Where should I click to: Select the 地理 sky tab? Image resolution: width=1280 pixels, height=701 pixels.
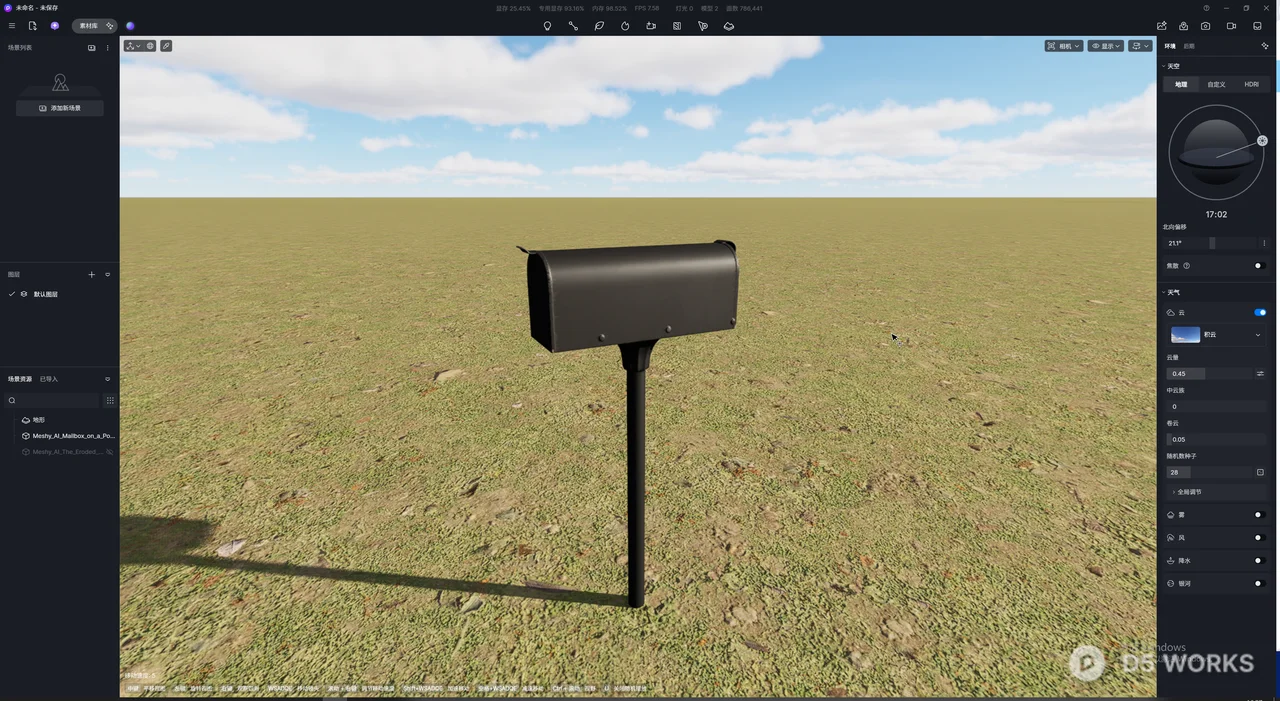coord(1181,85)
